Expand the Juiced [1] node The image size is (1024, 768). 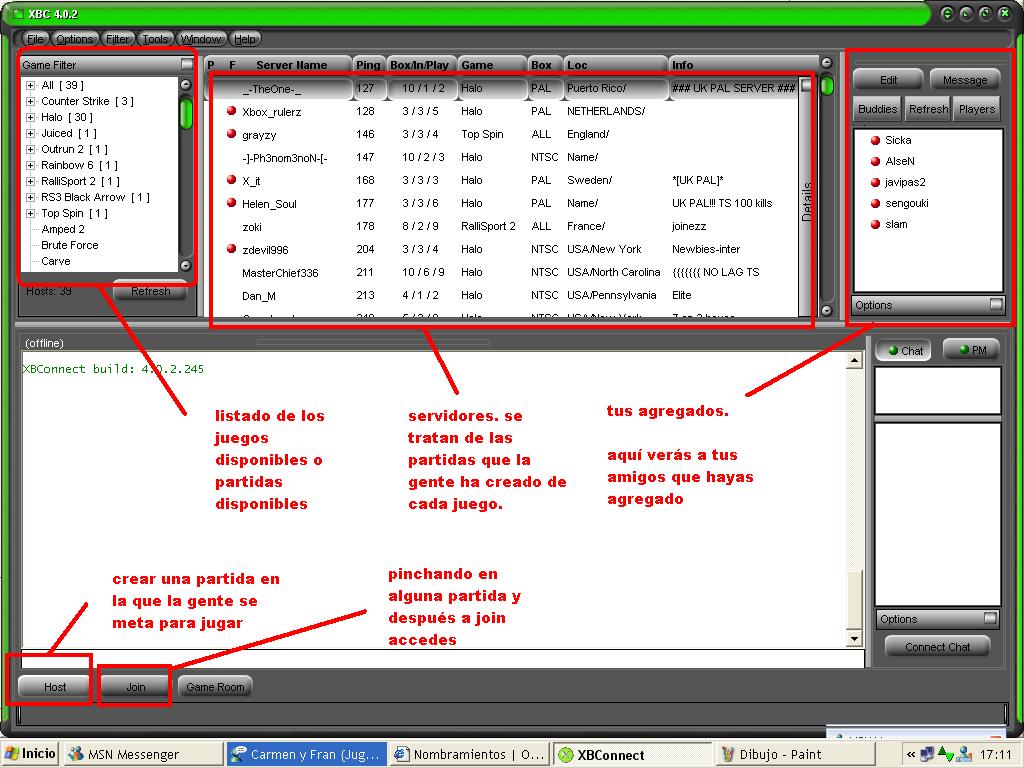30,133
